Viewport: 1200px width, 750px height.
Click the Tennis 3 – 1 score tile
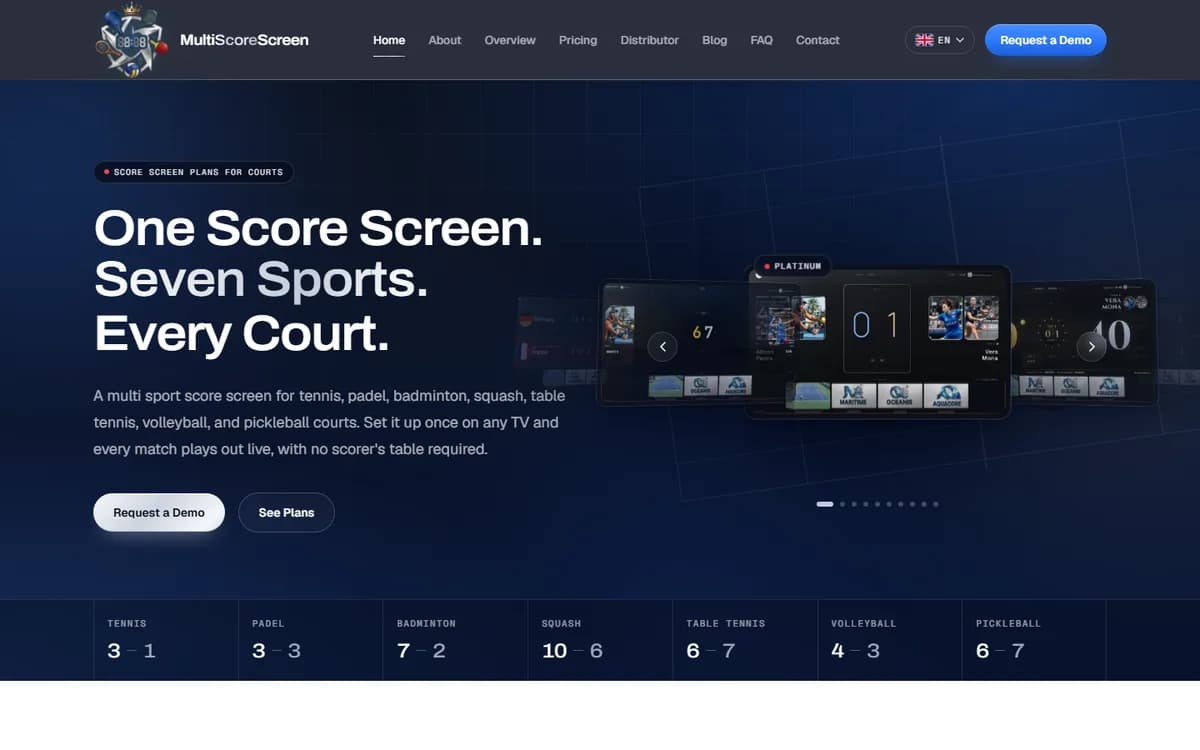[166, 640]
